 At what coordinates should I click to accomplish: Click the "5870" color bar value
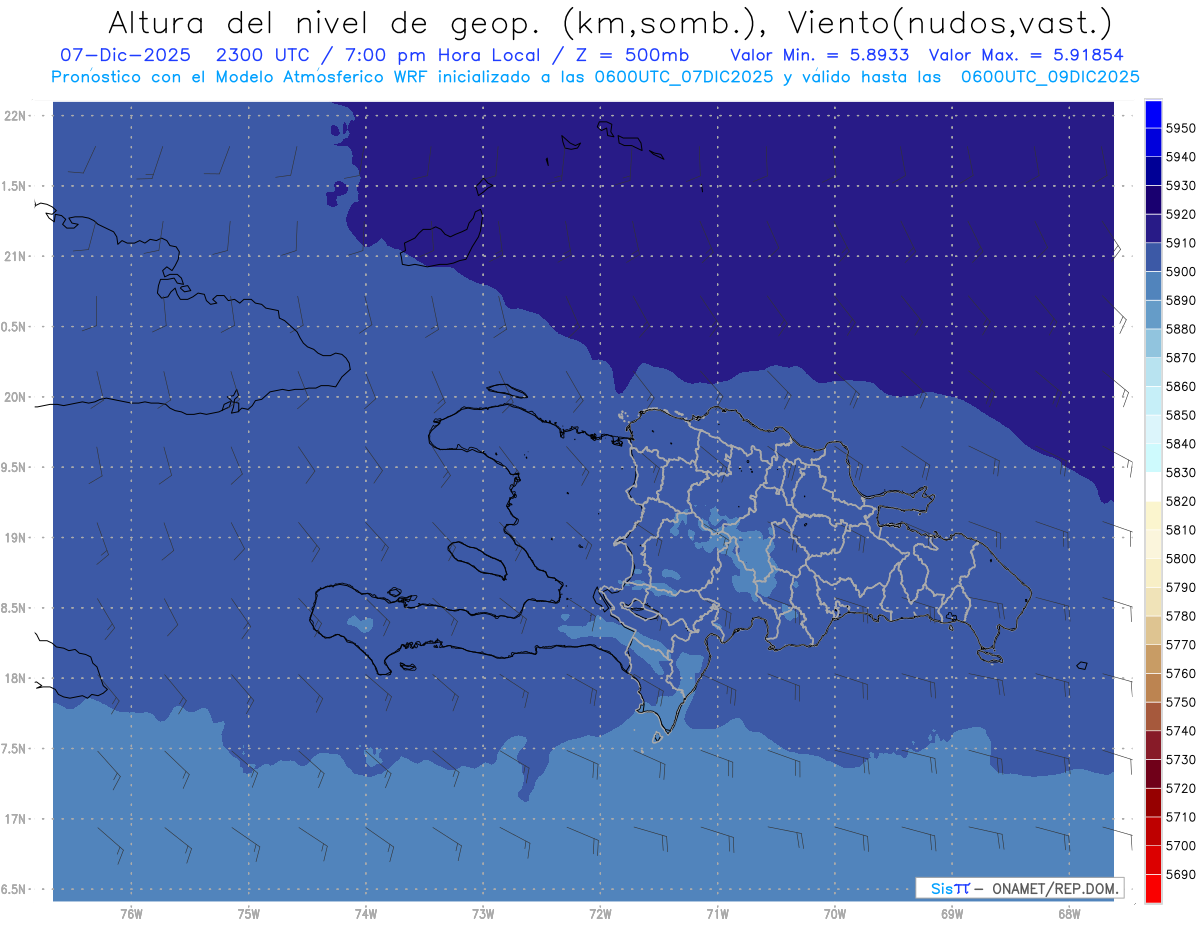point(1180,357)
